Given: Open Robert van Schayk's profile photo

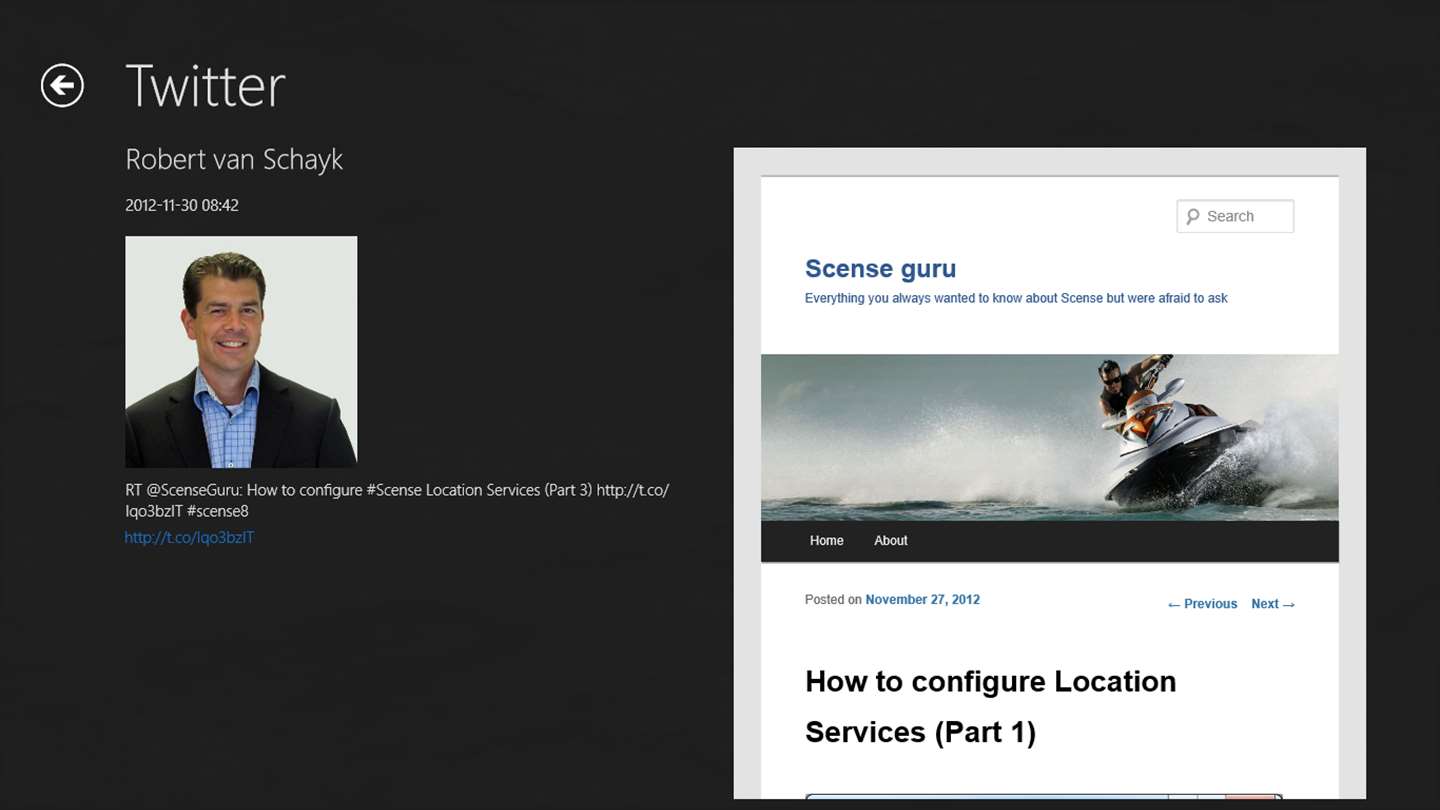Looking at the screenshot, I should [x=241, y=352].
